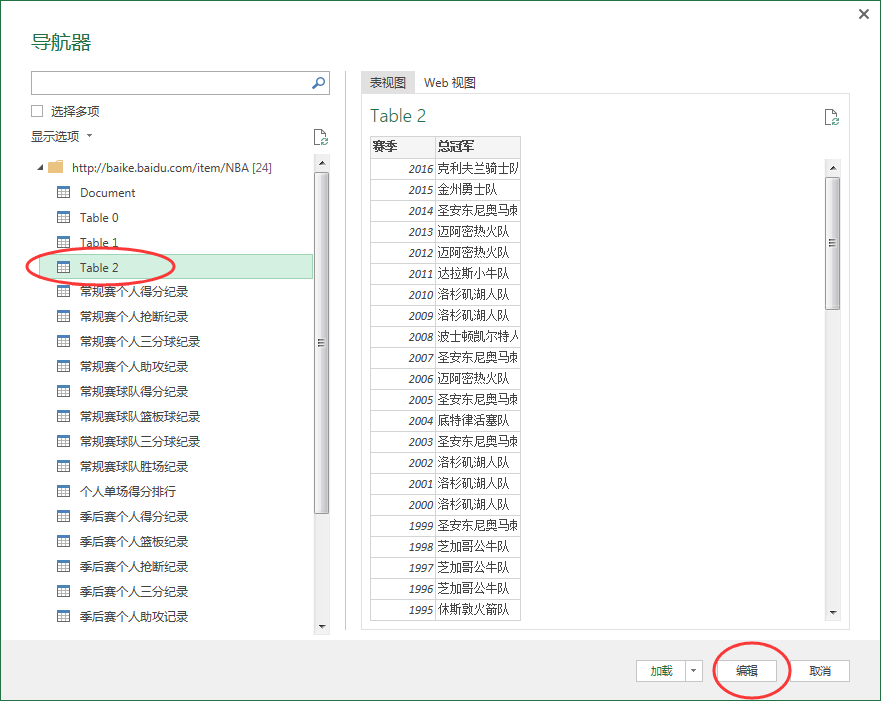
Task: Click table icon beside 常规赛个人三分球纪录
Action: (63, 342)
